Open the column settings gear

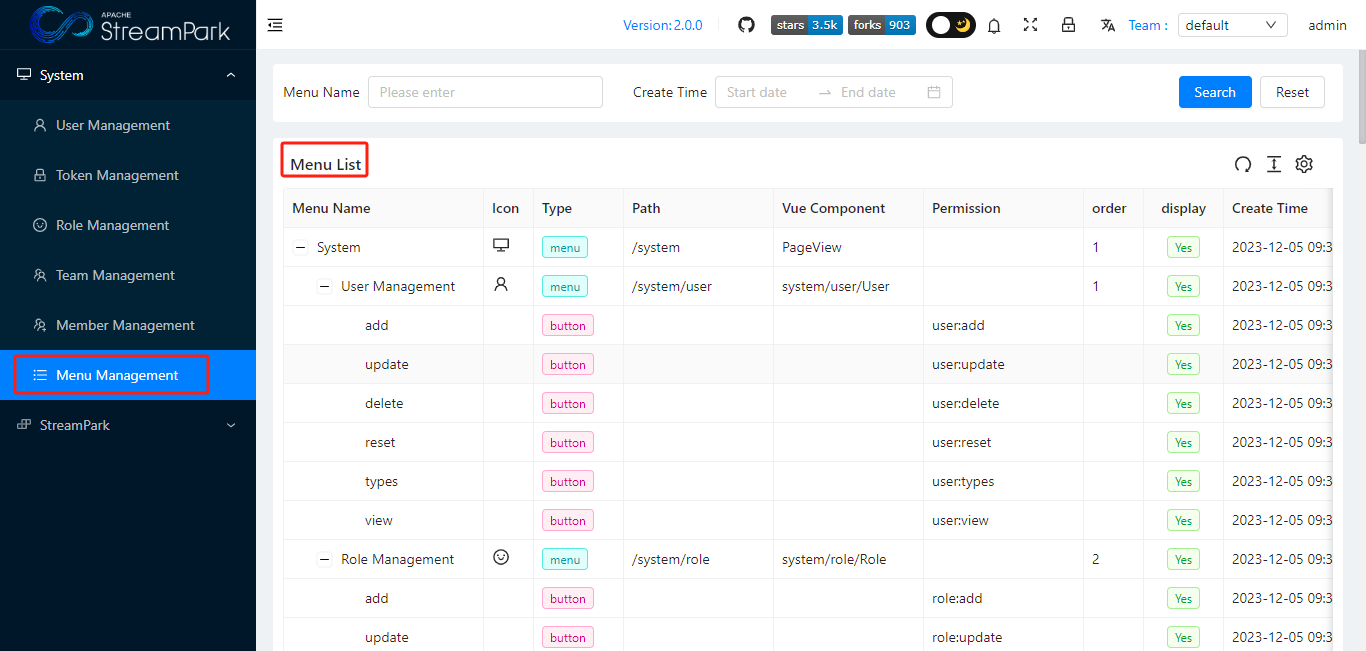pos(1304,164)
